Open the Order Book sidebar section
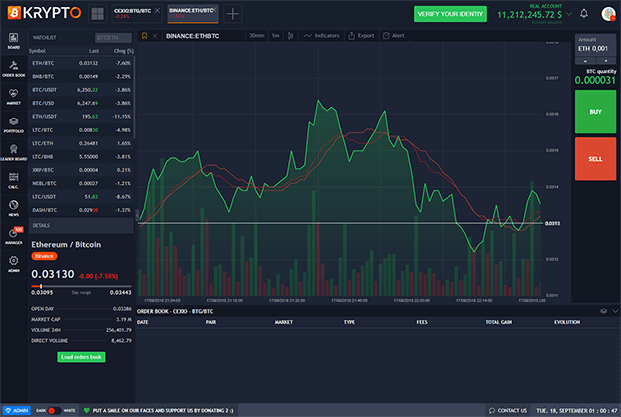The height and width of the screenshot is (417, 621). click(x=13, y=69)
